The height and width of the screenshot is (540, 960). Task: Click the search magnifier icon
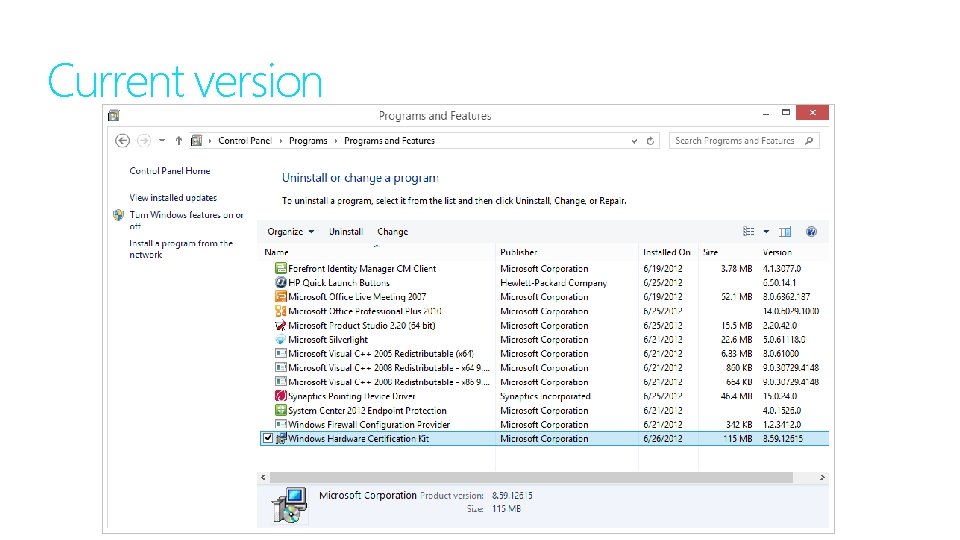tap(809, 141)
